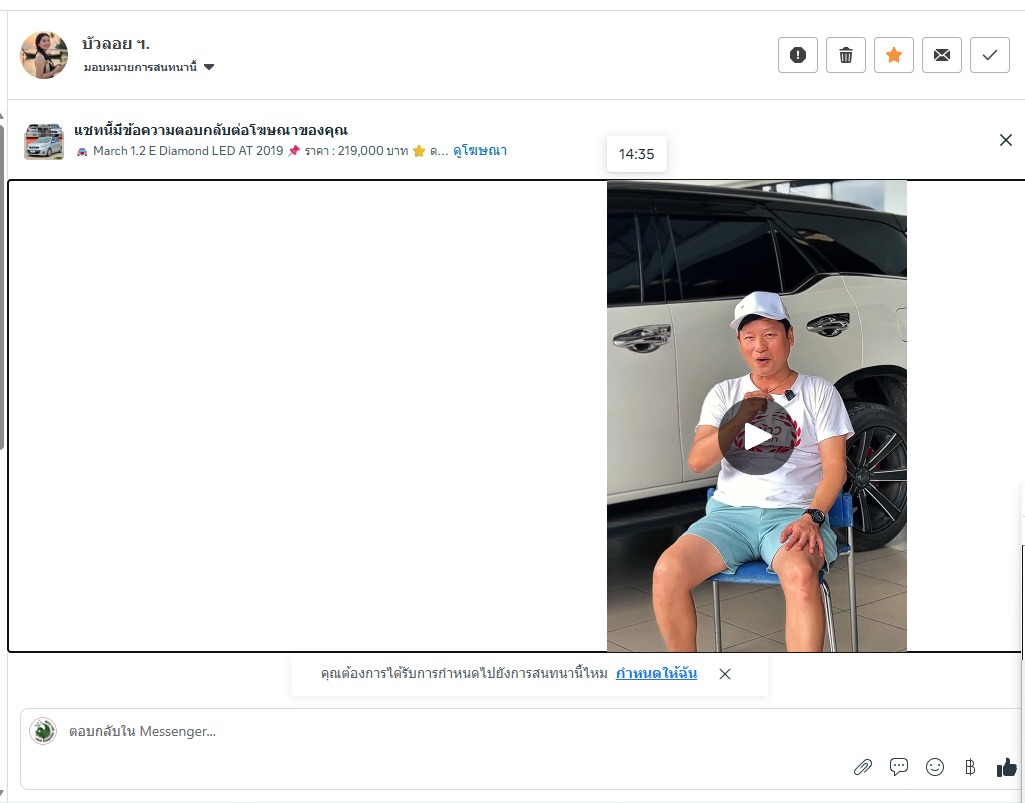
Task: Open the emoji picker smiley icon
Action: [x=935, y=767]
